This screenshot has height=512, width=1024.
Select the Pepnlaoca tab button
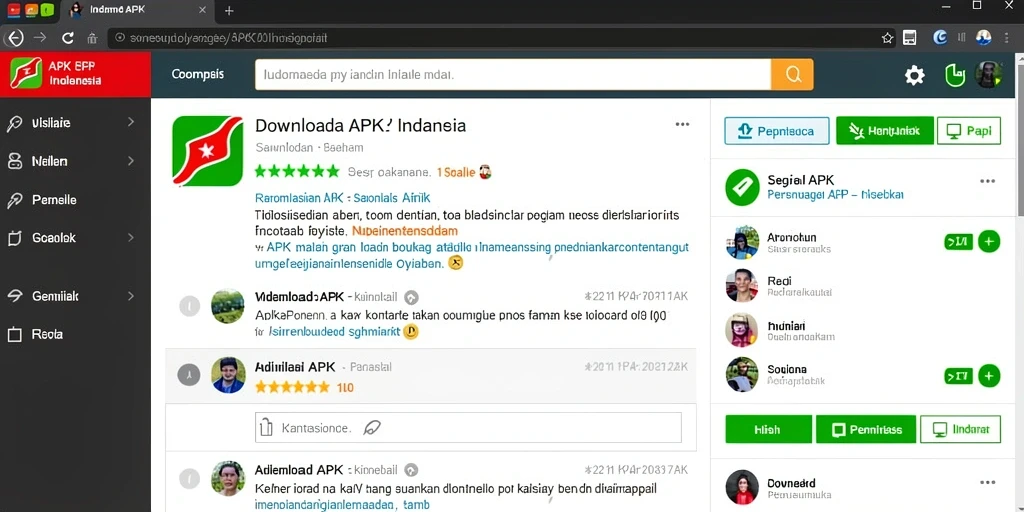click(x=777, y=131)
